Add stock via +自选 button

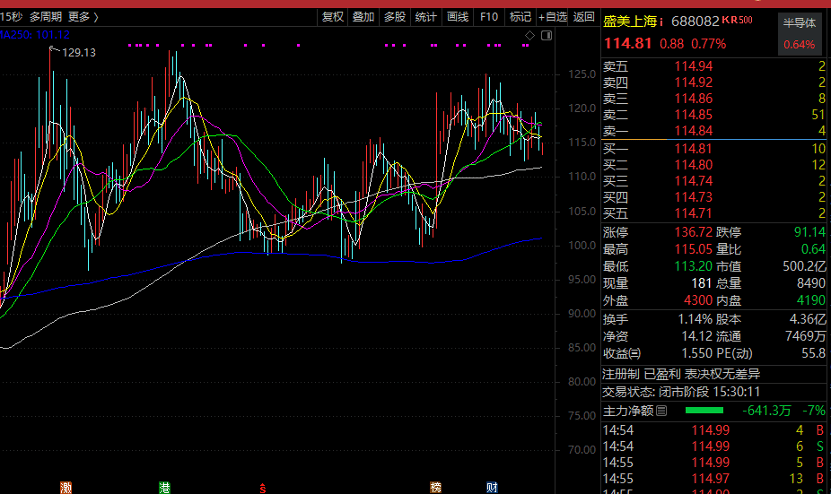tap(552, 17)
